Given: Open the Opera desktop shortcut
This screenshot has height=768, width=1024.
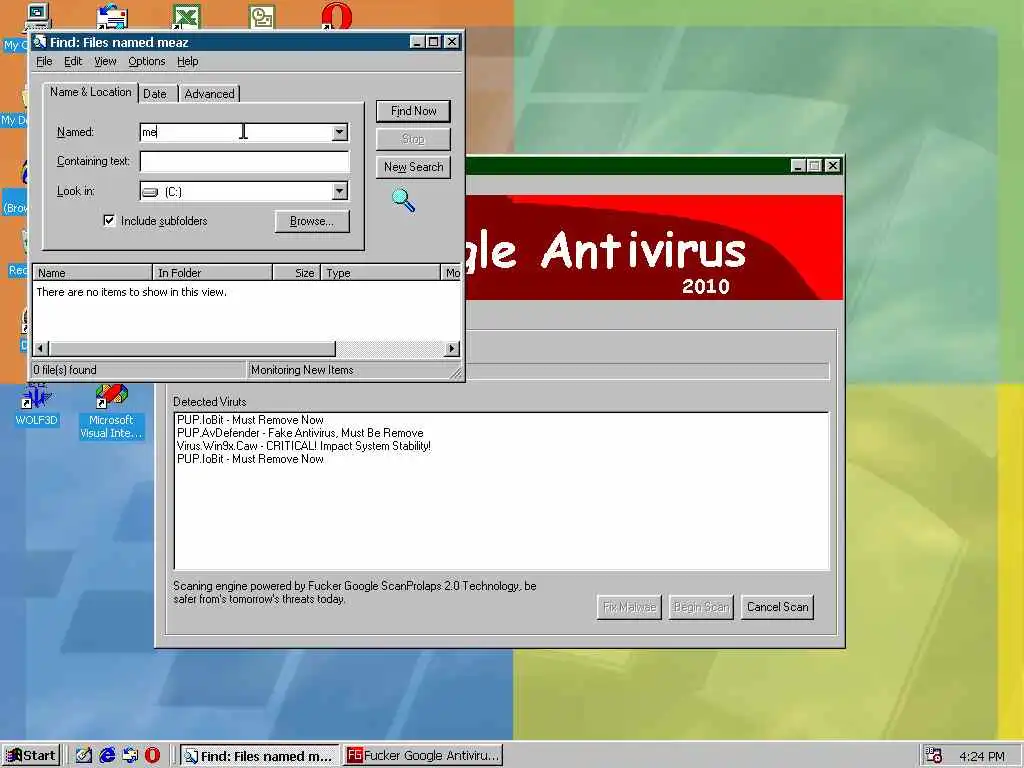Looking at the screenshot, I should [337, 16].
